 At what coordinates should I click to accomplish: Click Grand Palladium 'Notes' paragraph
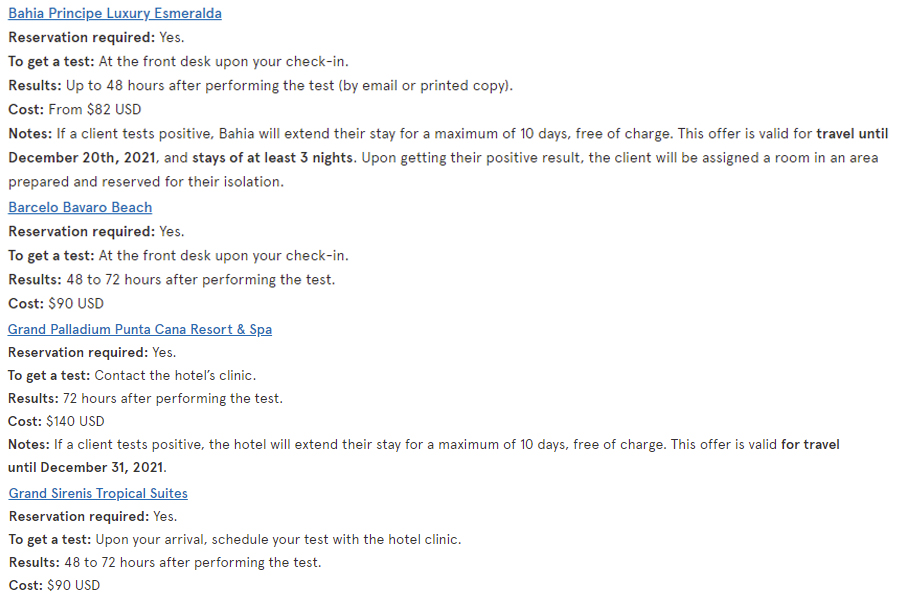424,456
